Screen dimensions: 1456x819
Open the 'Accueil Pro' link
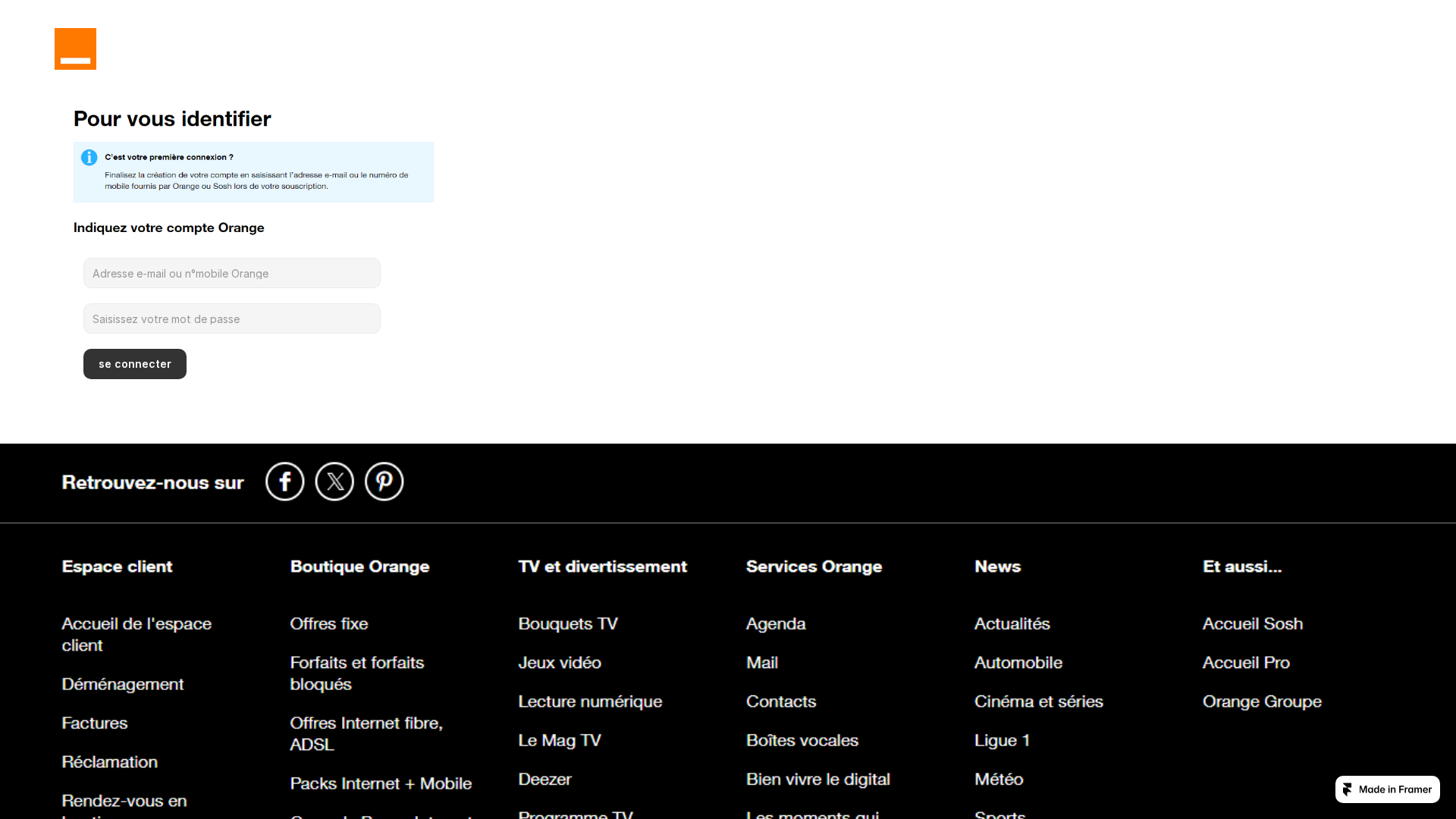pyautogui.click(x=1246, y=663)
